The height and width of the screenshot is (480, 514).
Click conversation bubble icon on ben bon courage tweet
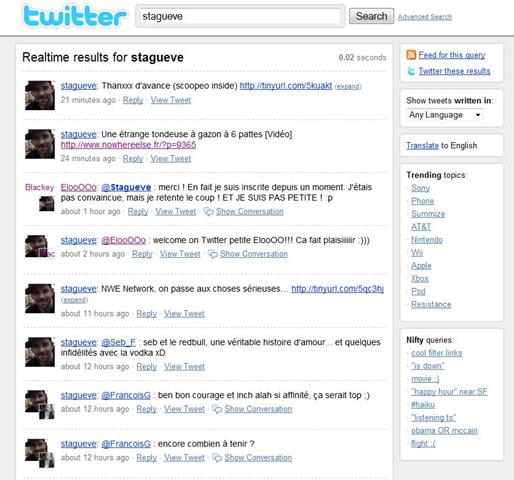217,409
